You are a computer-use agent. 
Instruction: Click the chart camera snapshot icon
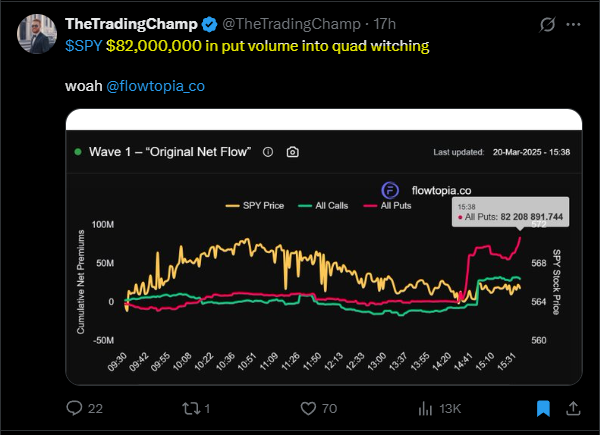293,152
